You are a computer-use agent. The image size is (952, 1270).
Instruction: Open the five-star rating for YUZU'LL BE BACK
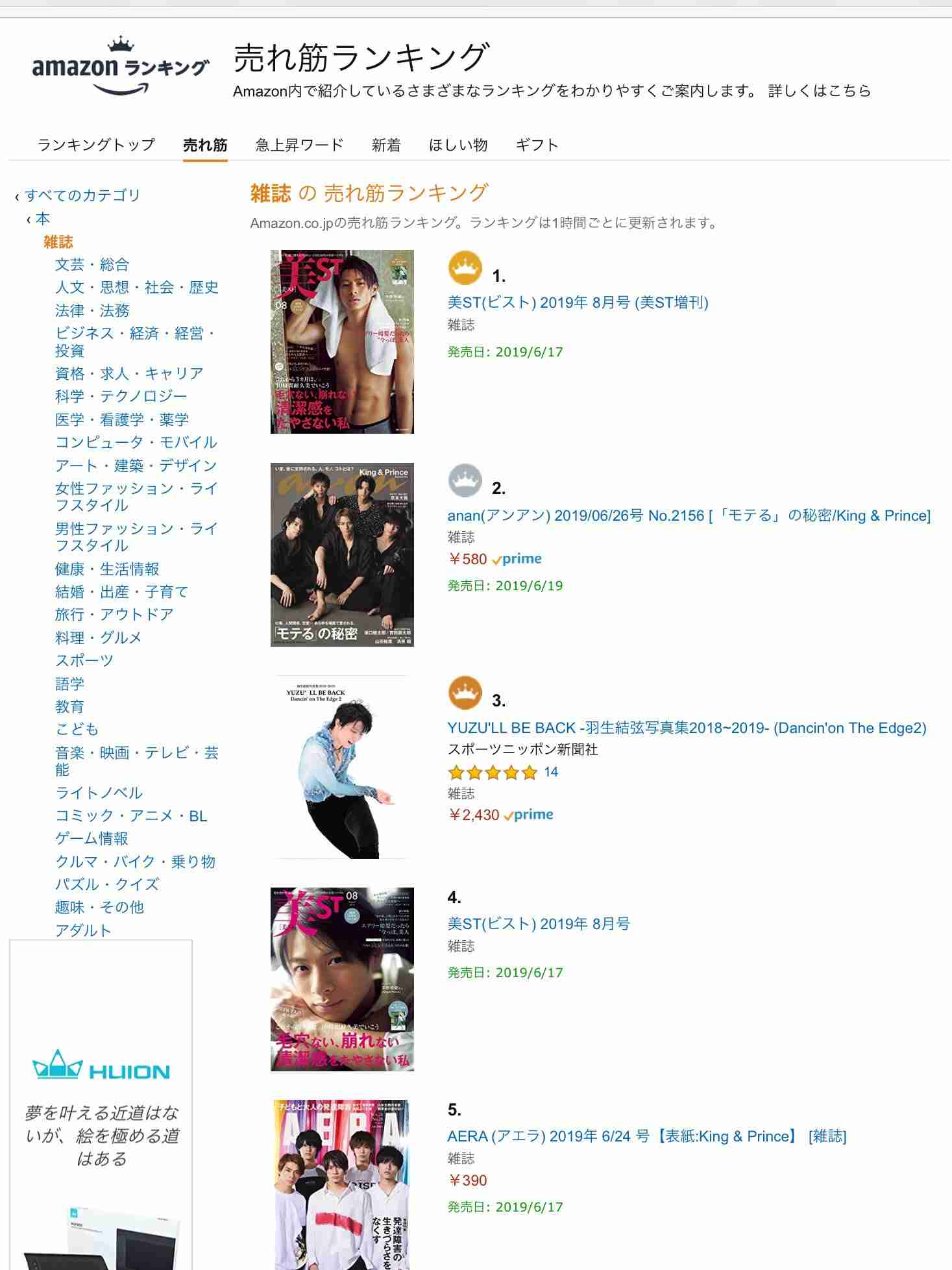pos(493,772)
